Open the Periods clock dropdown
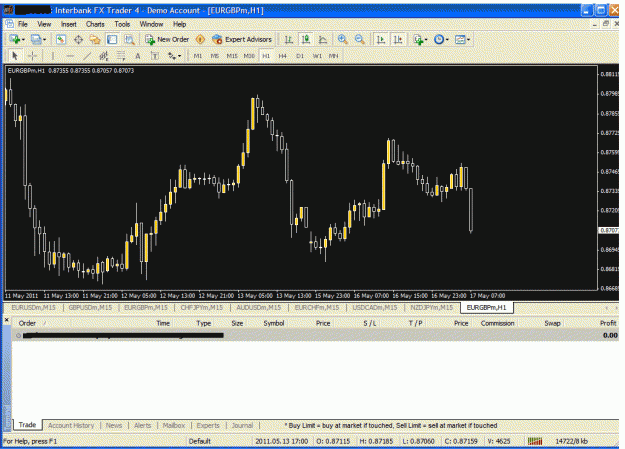625x449 pixels. 441,39
